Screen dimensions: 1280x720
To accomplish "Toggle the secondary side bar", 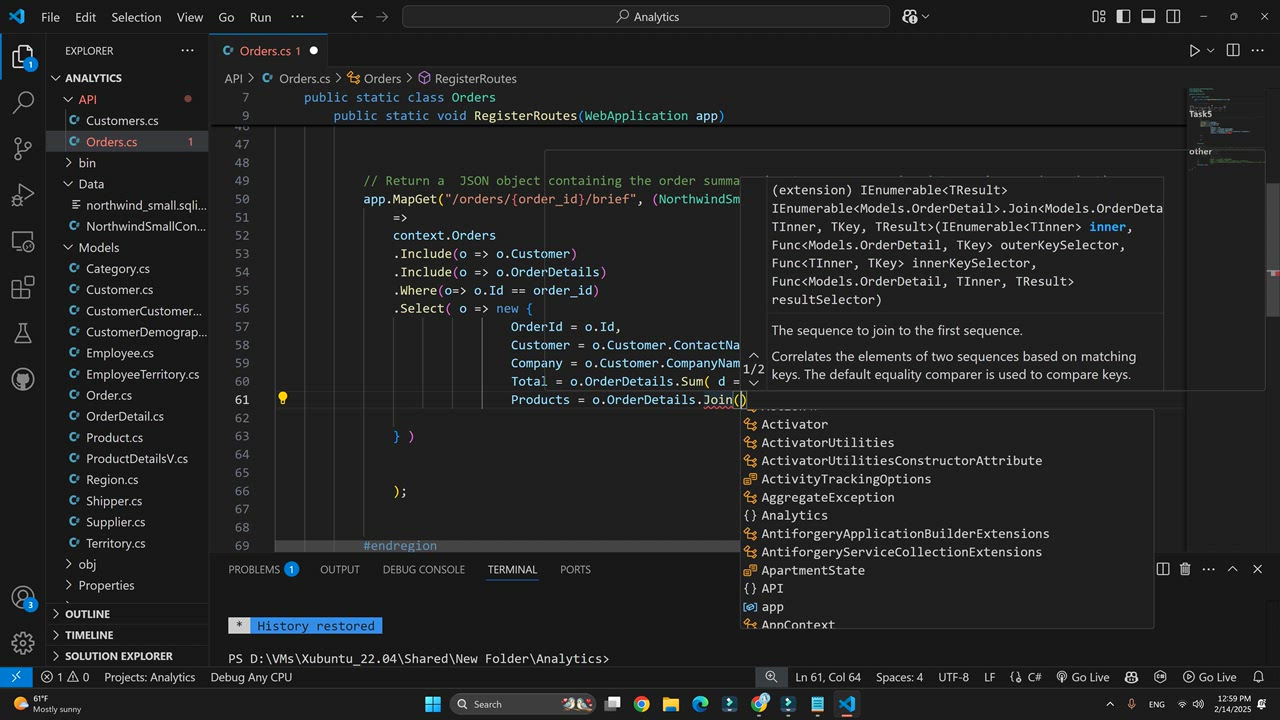I will click(1173, 17).
